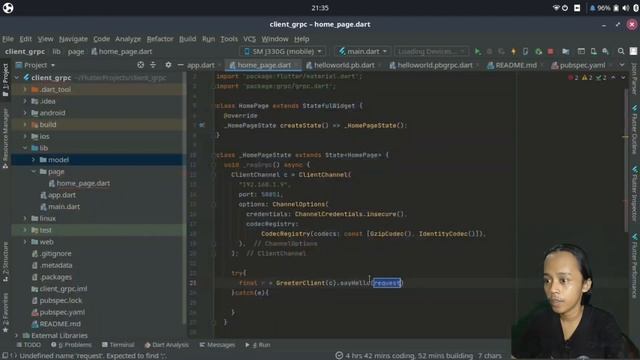Stop the running app with the red square

(550, 51)
